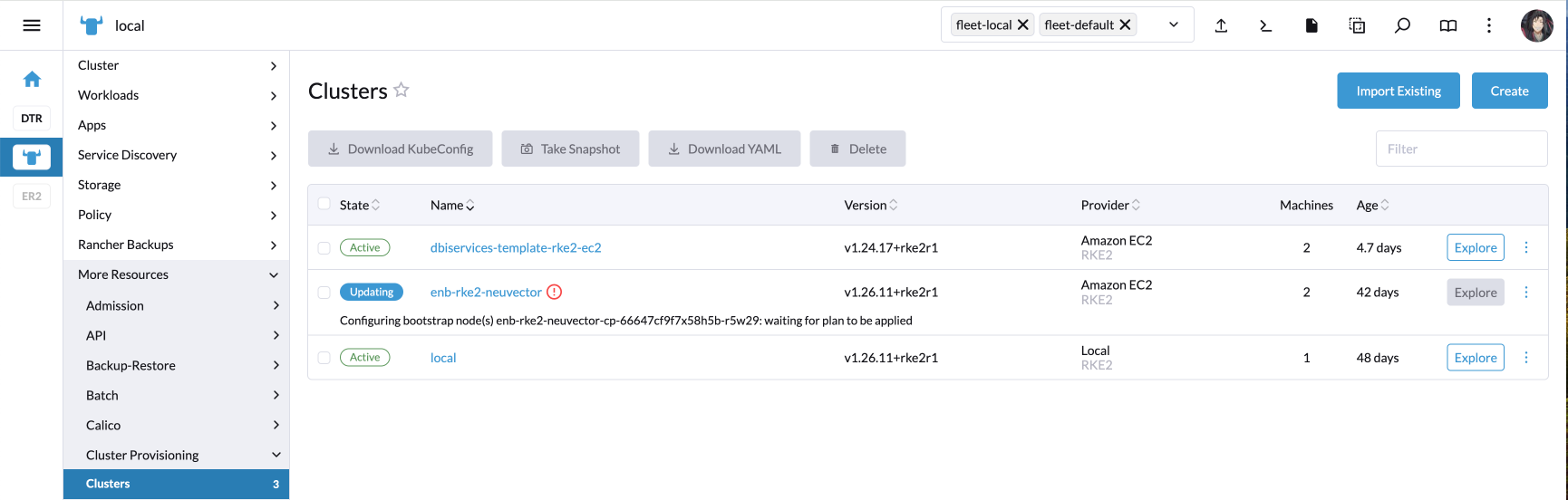Open the hamburger navigation menu

click(32, 25)
